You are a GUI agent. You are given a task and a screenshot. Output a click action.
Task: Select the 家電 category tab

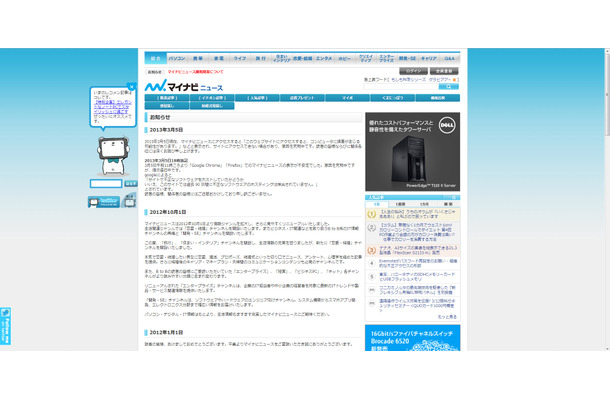[x=219, y=58]
